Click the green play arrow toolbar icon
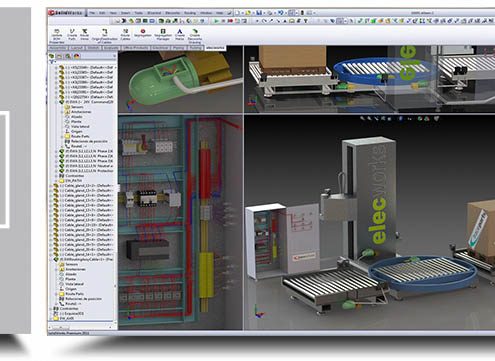 pos(217,21)
